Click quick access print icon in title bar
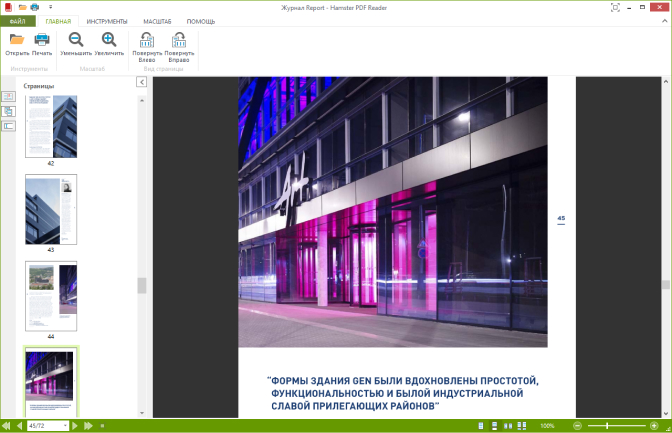 point(35,7)
